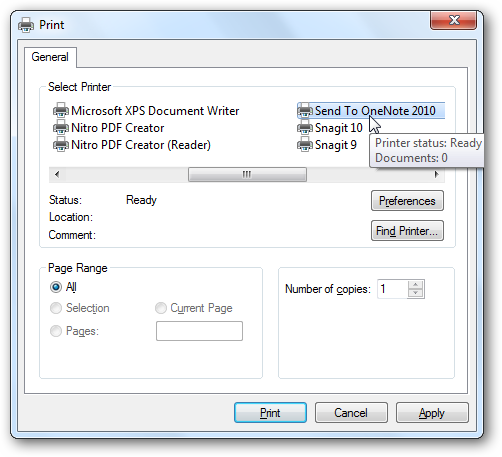Click the printer list right scroll arrow

436,174
